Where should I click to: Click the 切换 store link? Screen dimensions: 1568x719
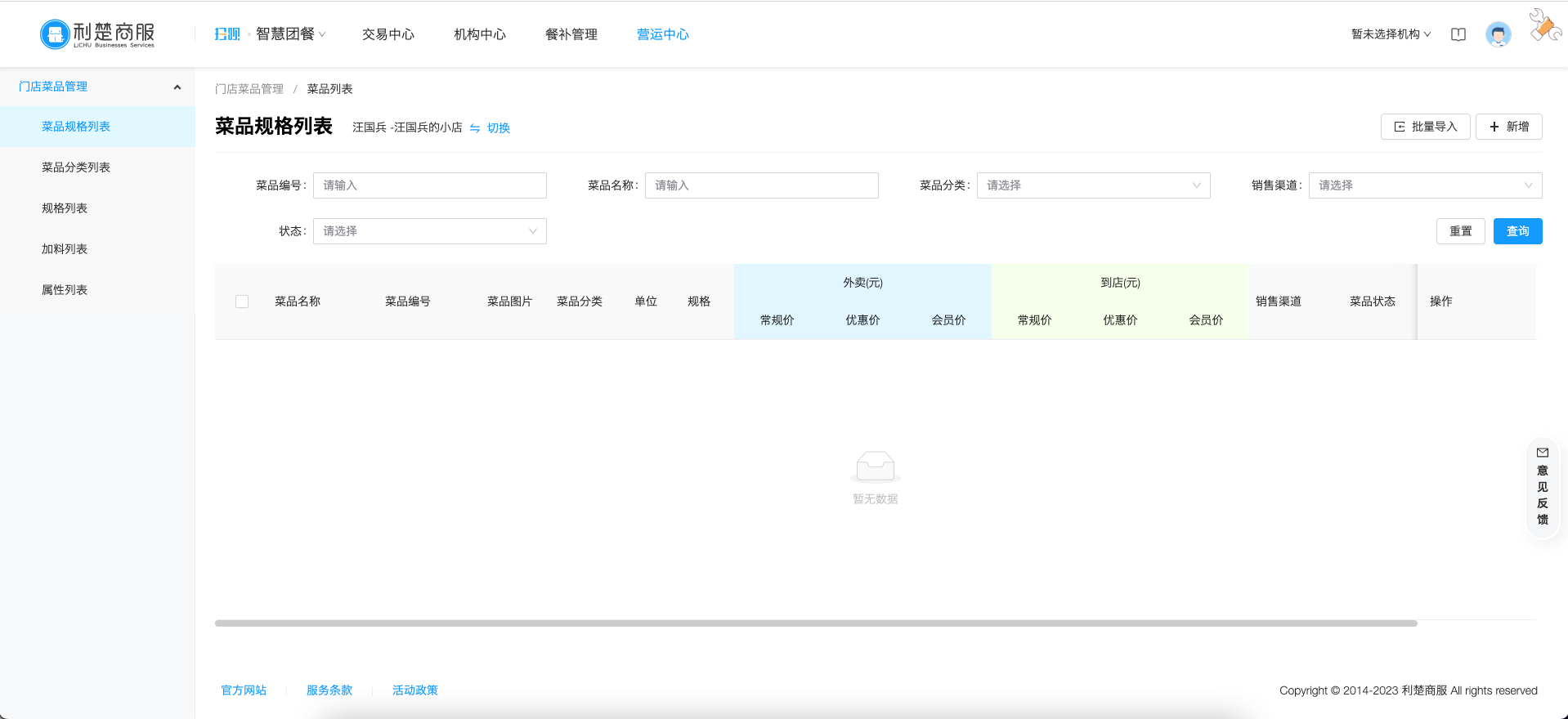[x=499, y=128]
